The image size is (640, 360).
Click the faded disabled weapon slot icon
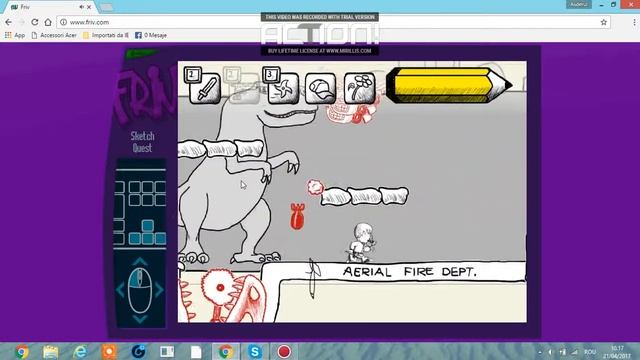tap(243, 88)
